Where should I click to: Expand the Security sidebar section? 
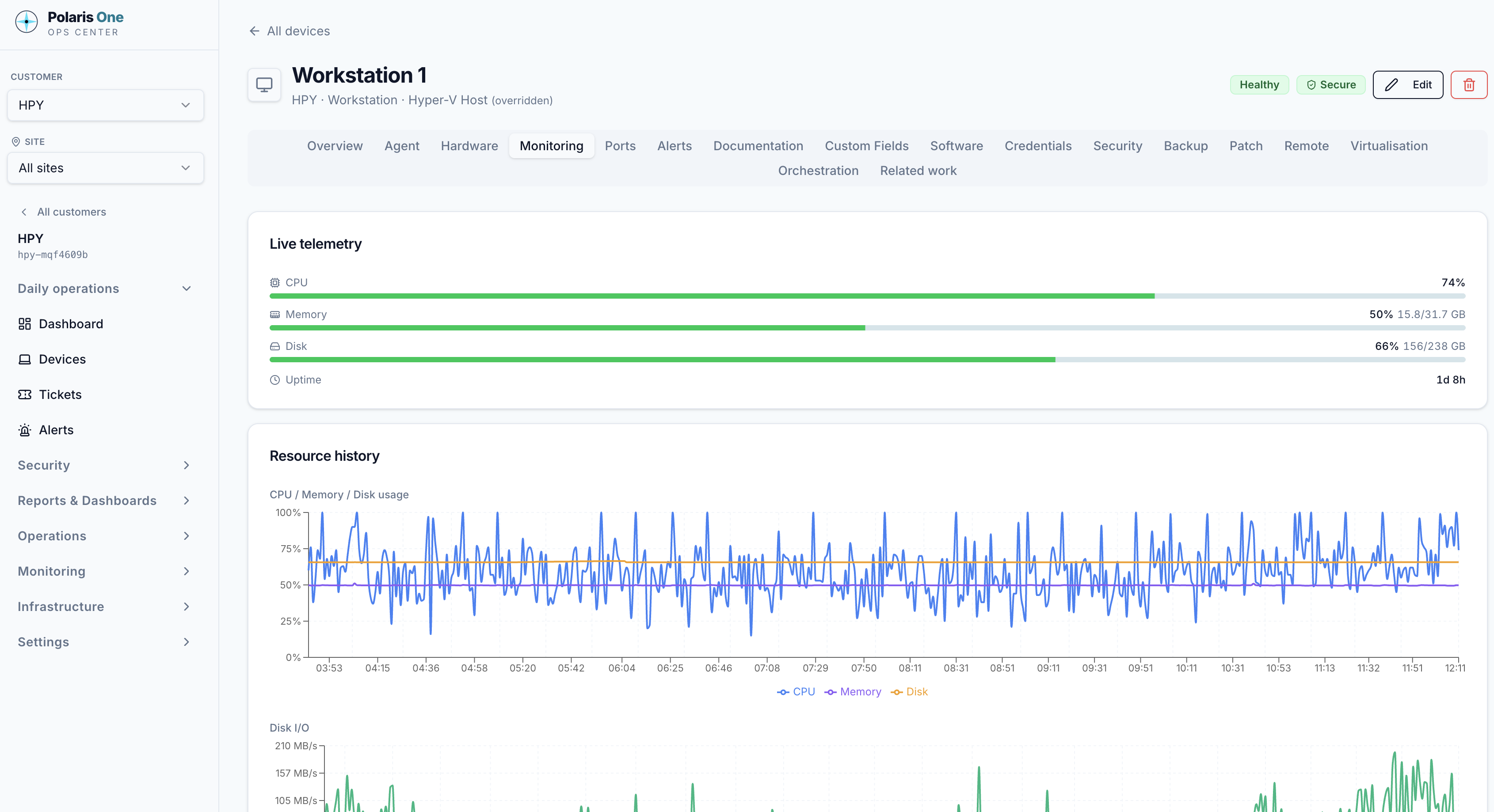pyautogui.click(x=106, y=465)
